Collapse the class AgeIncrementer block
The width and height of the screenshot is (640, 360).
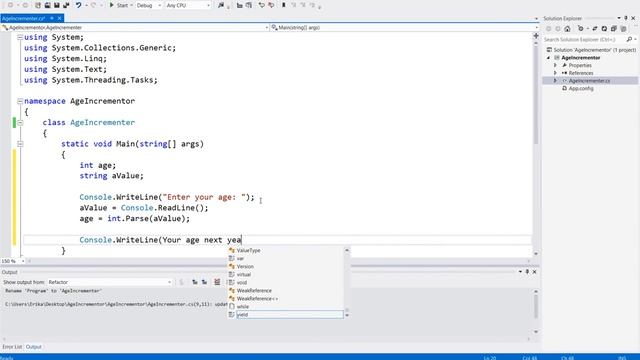[x=20, y=122]
